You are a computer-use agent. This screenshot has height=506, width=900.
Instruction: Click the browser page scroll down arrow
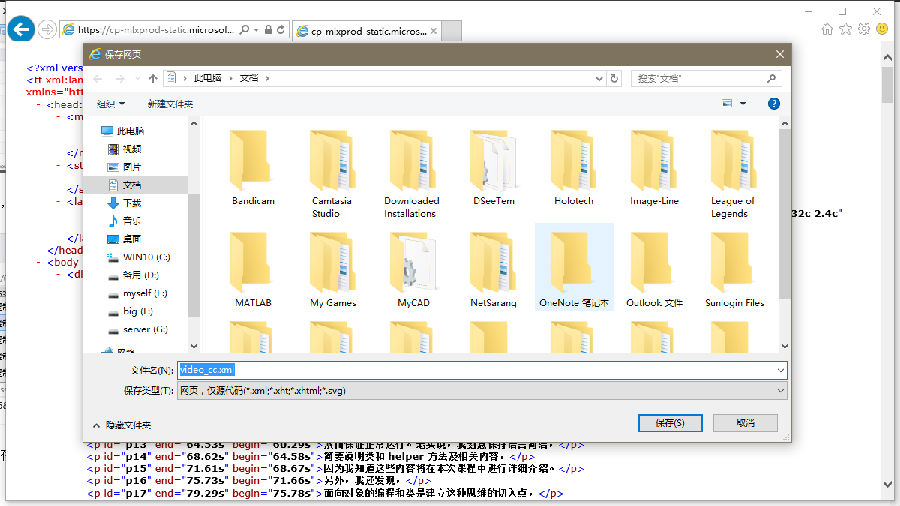click(887, 485)
